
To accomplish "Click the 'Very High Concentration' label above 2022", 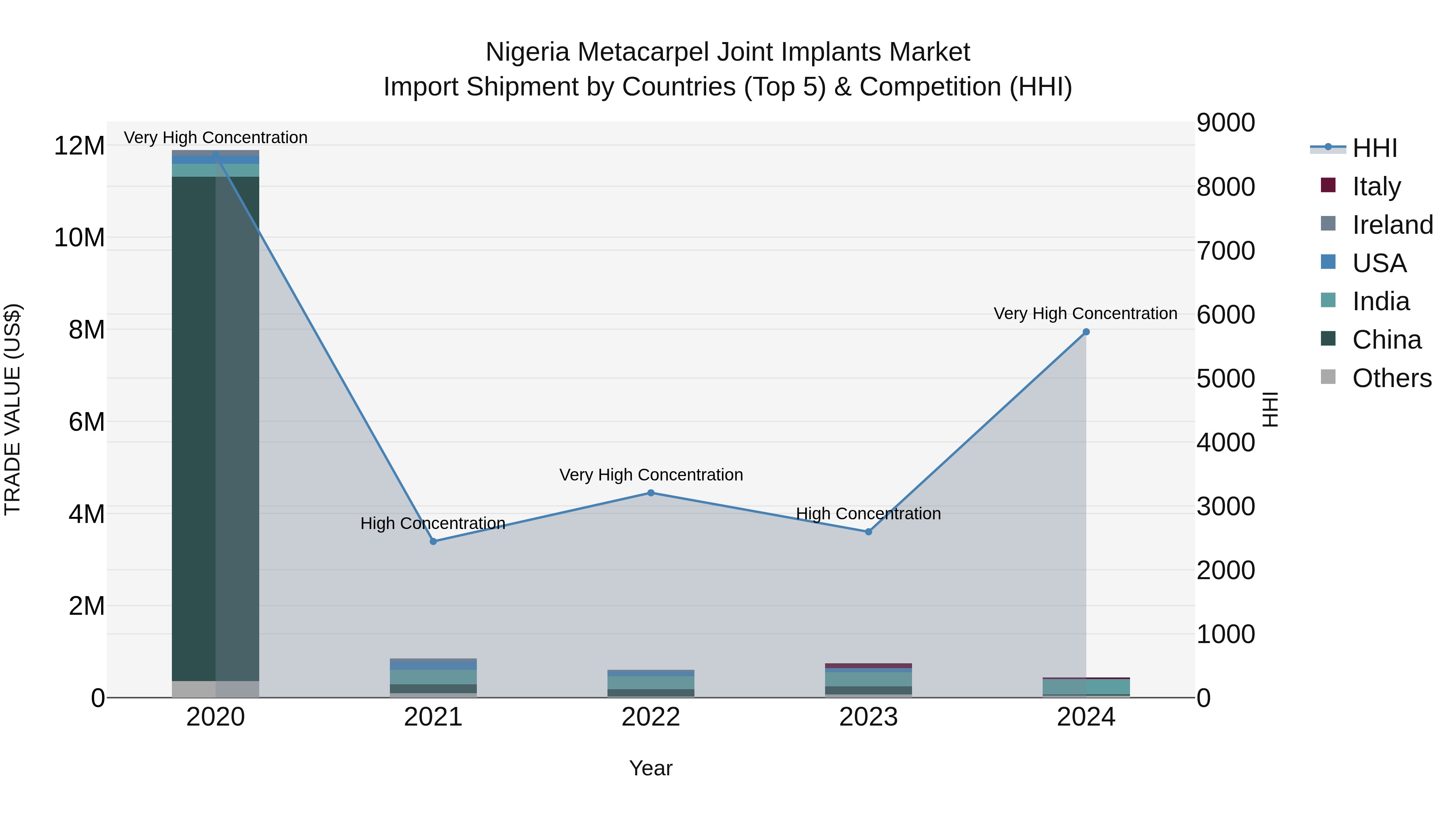I will [x=651, y=475].
